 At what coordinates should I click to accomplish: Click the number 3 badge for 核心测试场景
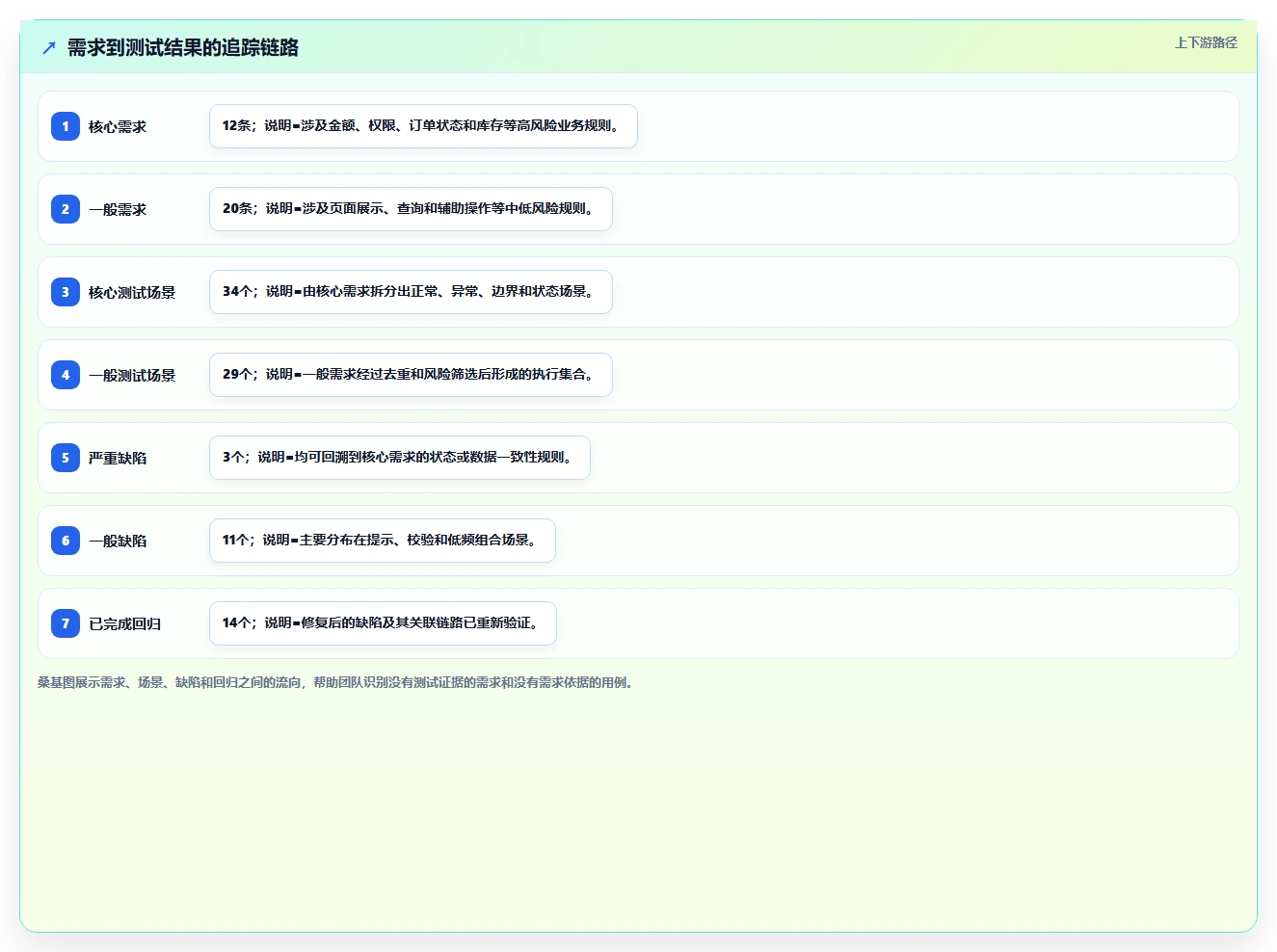click(x=66, y=292)
